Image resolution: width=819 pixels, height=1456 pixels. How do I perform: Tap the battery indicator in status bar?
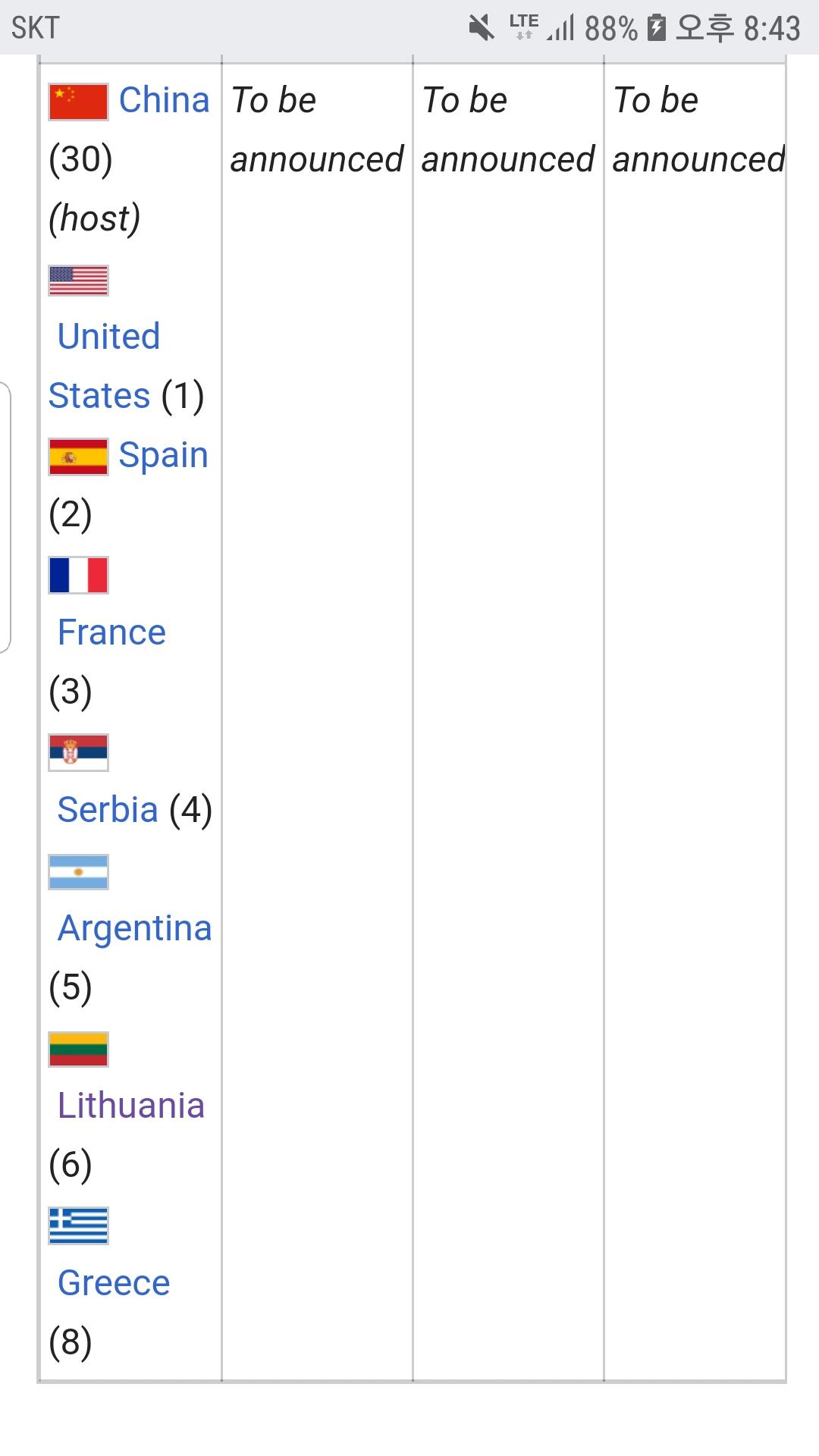[x=656, y=29]
